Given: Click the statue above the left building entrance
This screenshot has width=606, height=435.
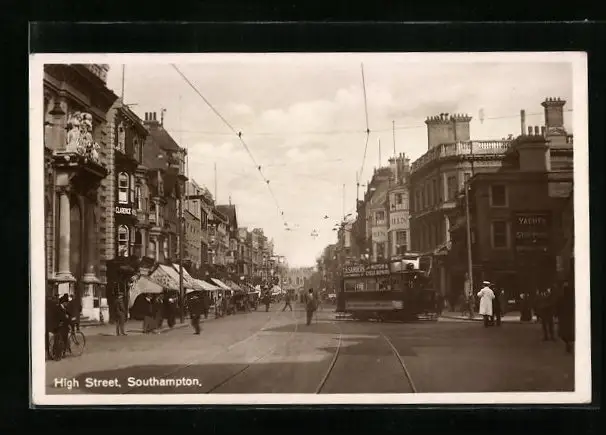Looking at the screenshot, I should 79,133.
